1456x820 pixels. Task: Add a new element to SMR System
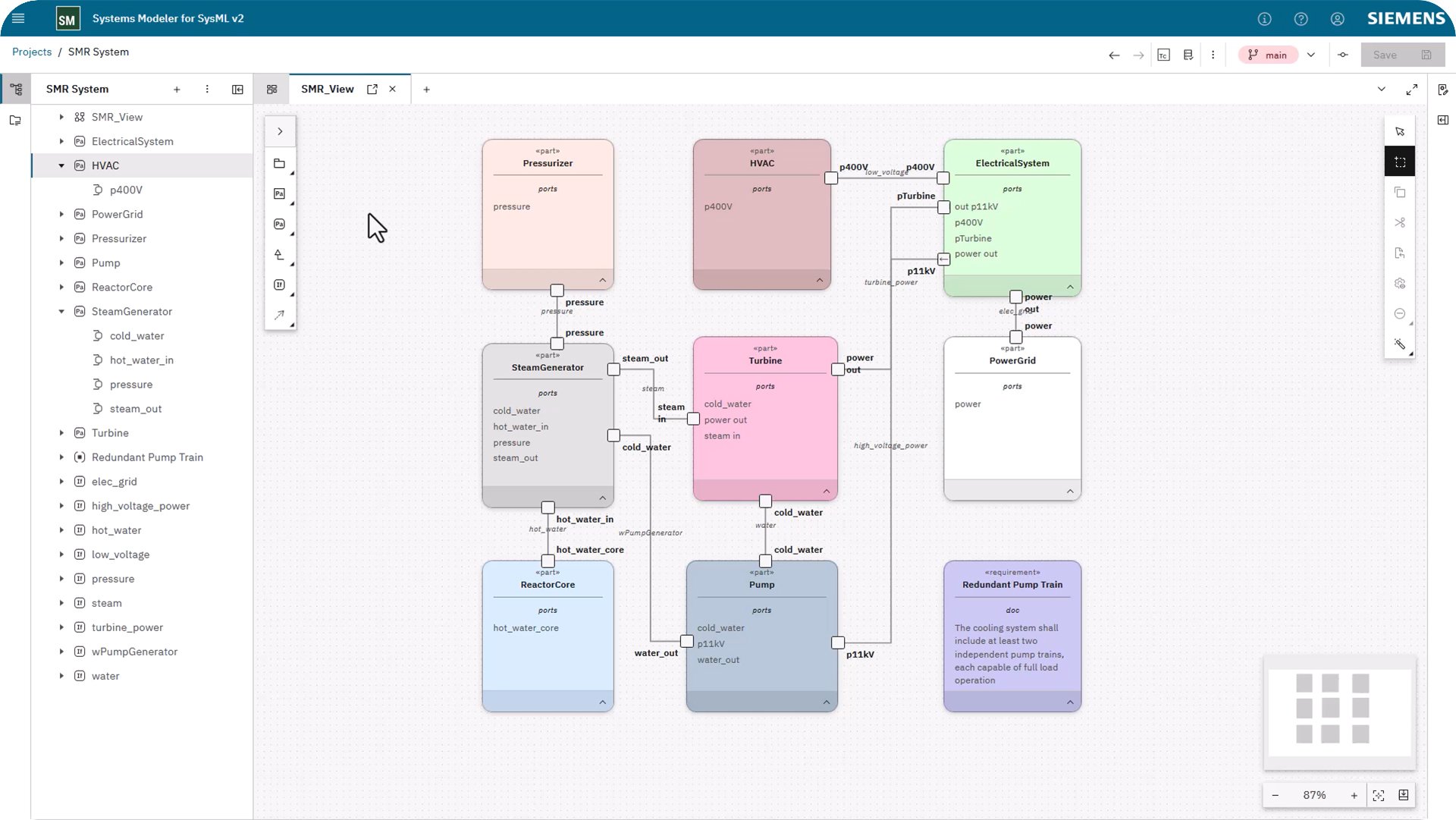click(177, 90)
